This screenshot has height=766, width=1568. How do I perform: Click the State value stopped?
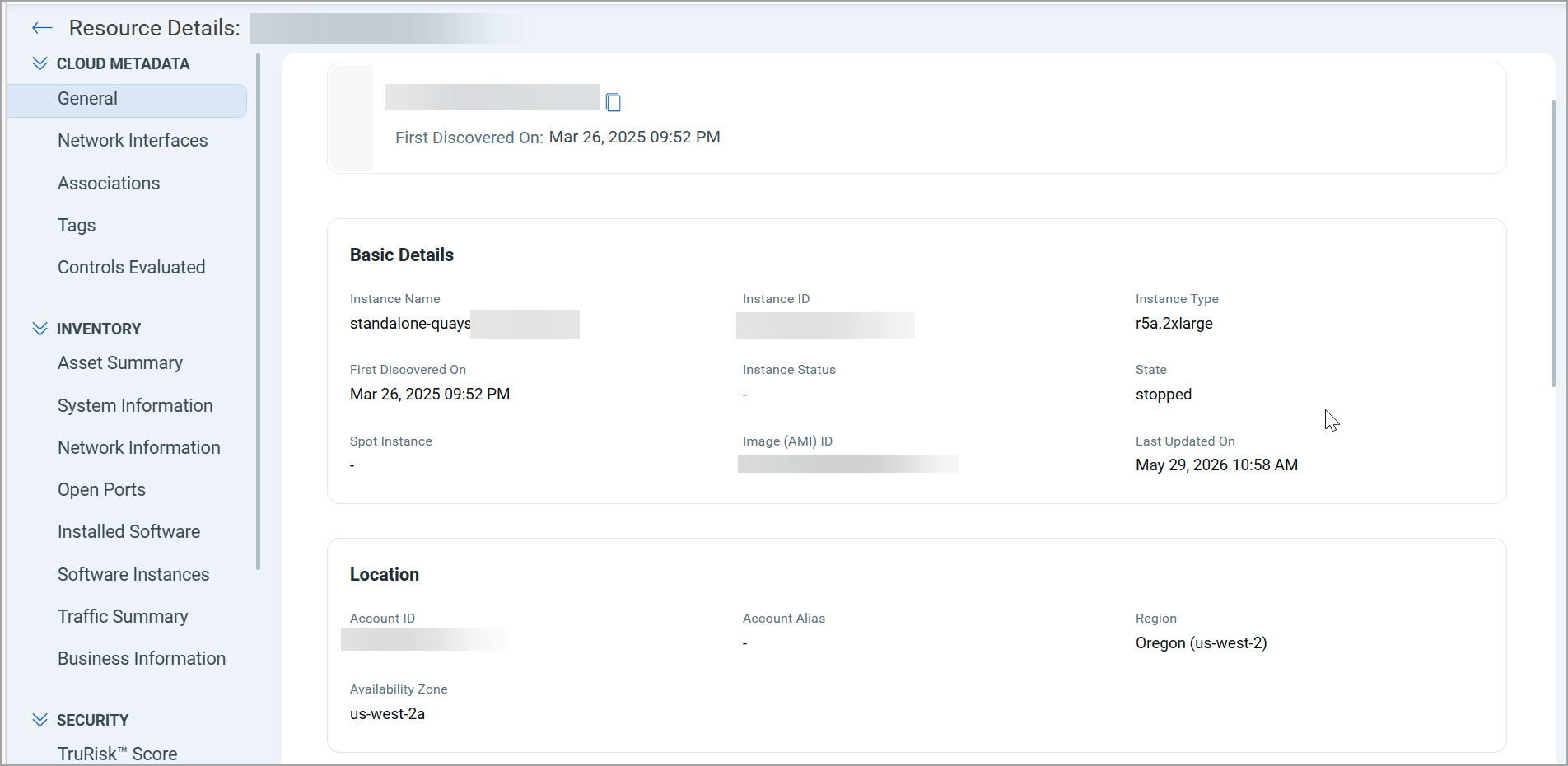[x=1164, y=395]
